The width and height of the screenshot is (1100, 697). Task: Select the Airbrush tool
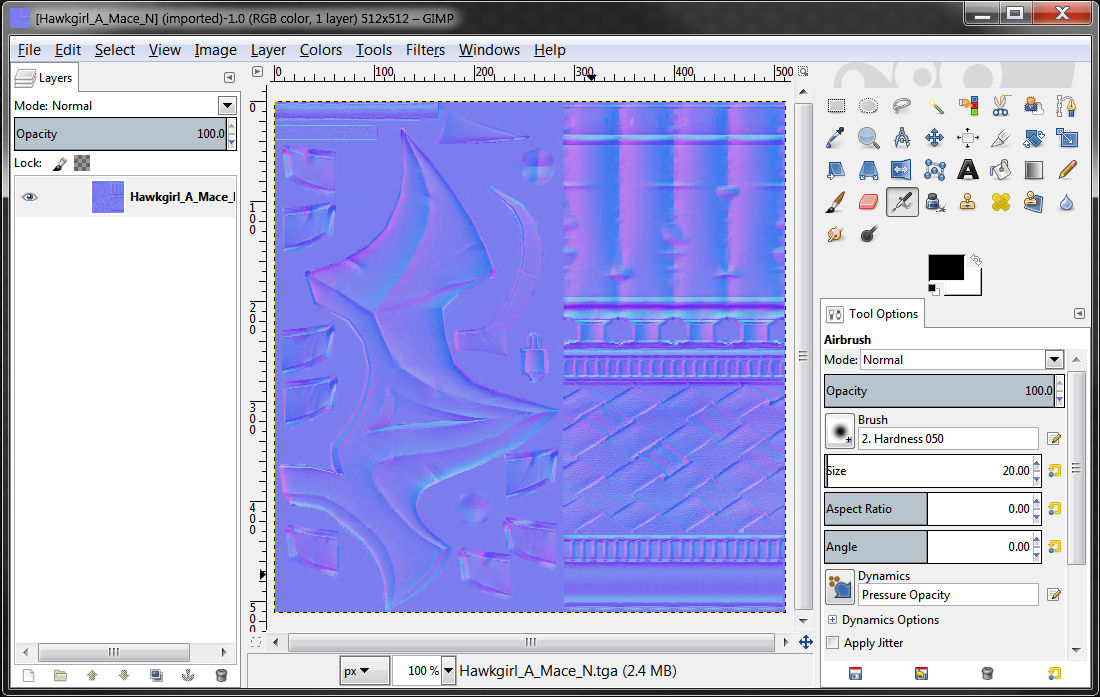pos(901,203)
